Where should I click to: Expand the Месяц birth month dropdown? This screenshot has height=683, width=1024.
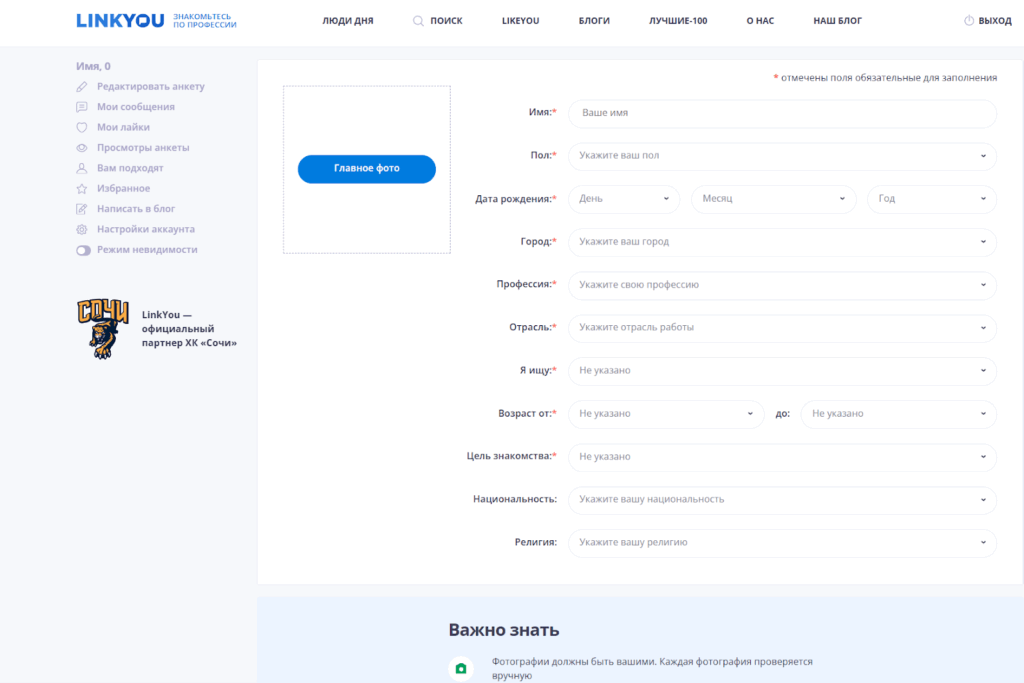pos(773,199)
